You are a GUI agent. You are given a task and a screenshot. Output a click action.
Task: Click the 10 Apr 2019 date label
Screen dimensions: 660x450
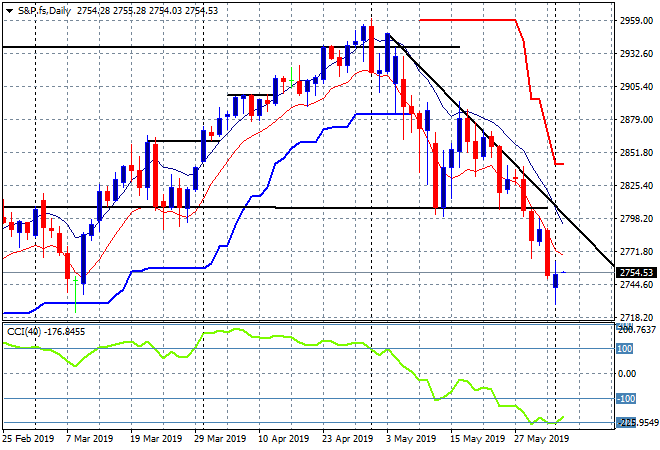coord(283,439)
